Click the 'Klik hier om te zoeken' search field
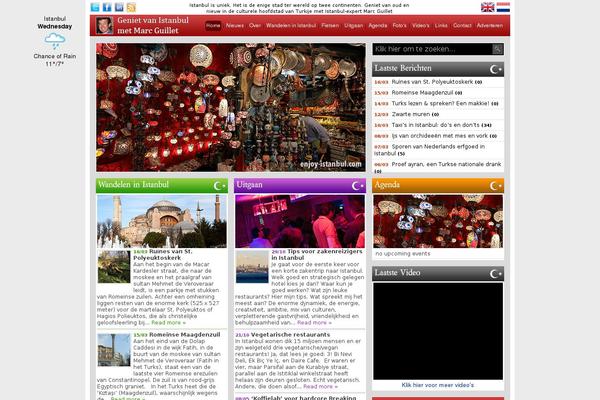Image resolution: width=600 pixels, height=400 pixels. (432, 49)
